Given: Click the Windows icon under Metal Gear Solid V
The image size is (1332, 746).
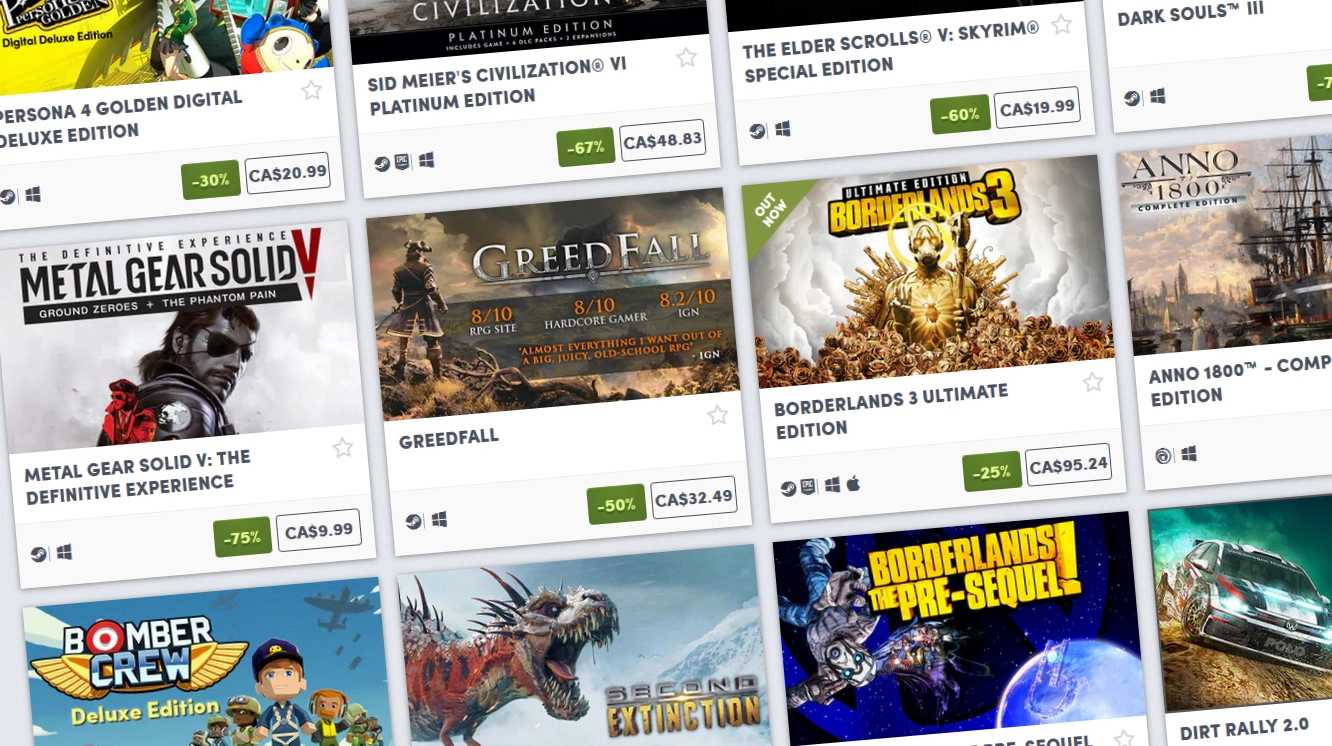Looking at the screenshot, I should 64,552.
